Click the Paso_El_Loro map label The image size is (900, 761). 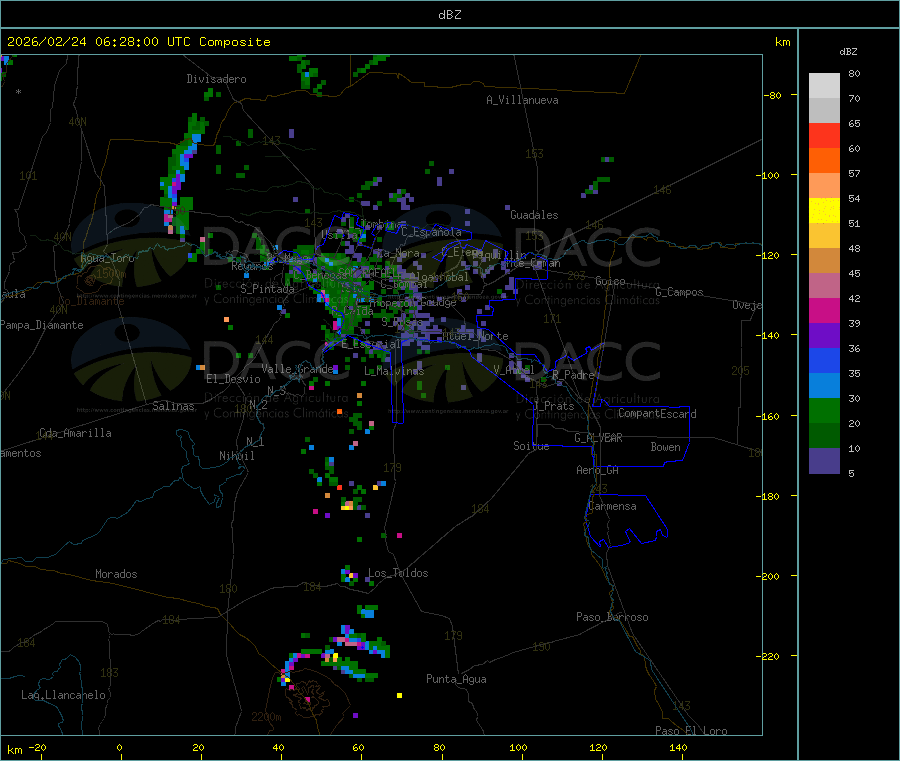point(691,731)
